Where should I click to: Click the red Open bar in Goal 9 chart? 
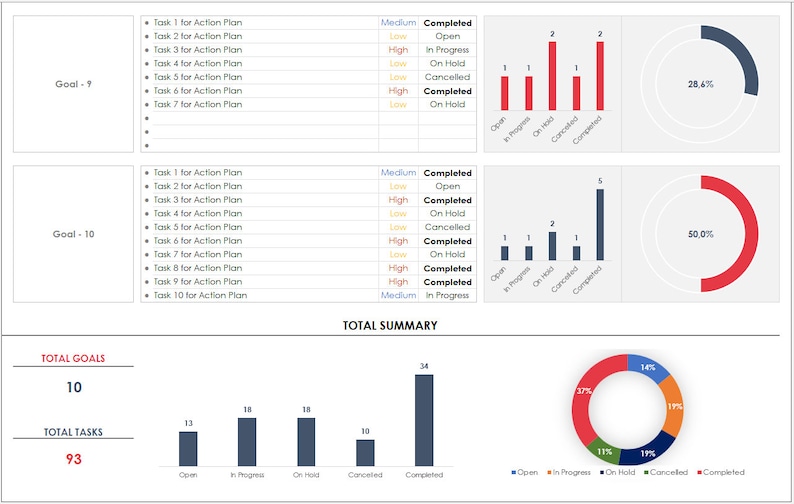pyautogui.click(x=505, y=93)
